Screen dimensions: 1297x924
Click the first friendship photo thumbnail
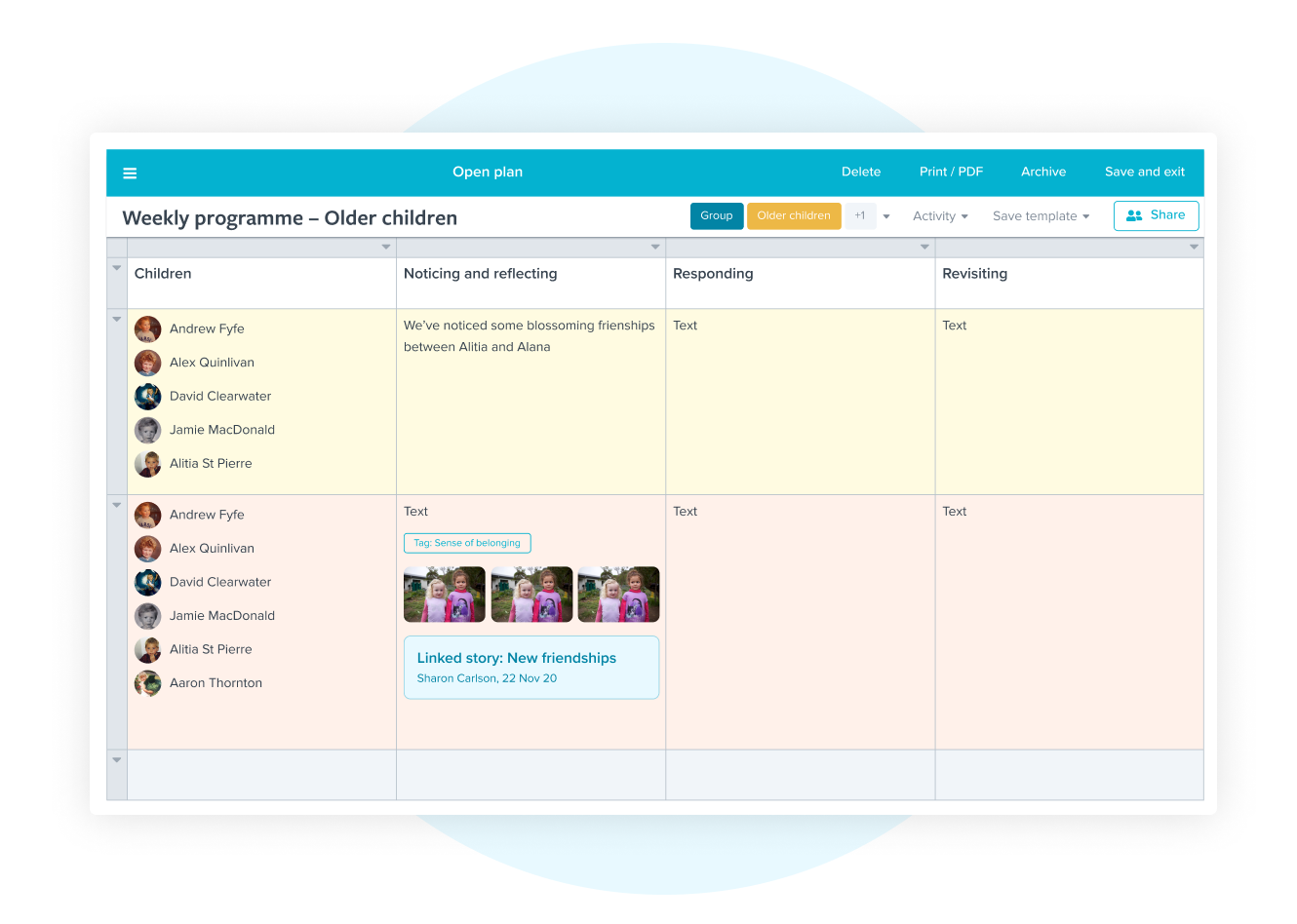coord(444,594)
